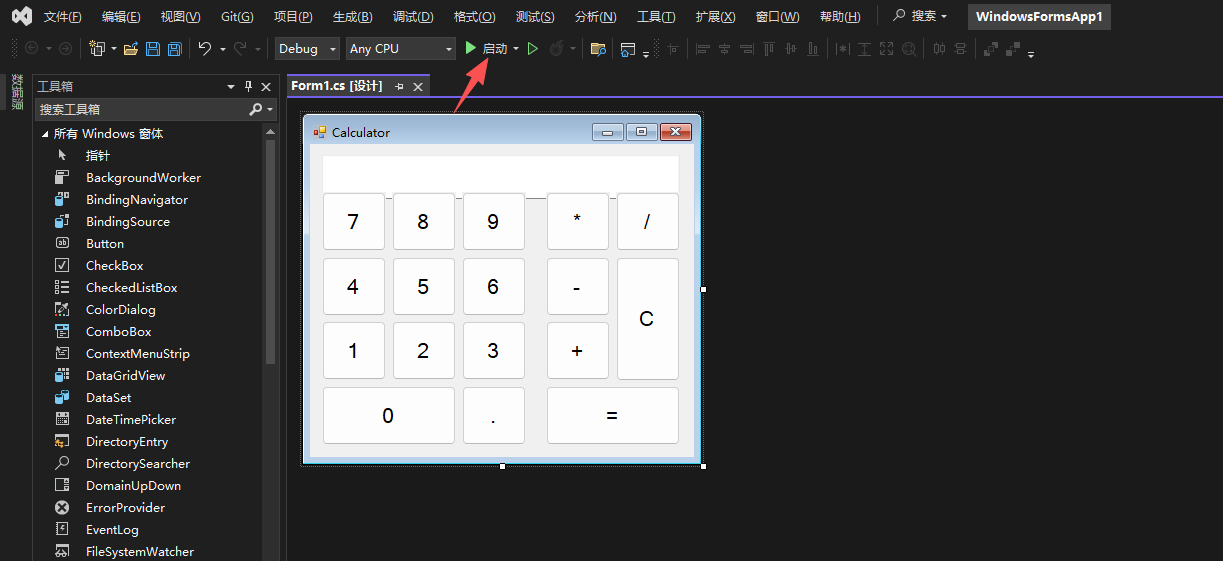
Task: Select the 7 button on Calculator form
Action: click(353, 221)
